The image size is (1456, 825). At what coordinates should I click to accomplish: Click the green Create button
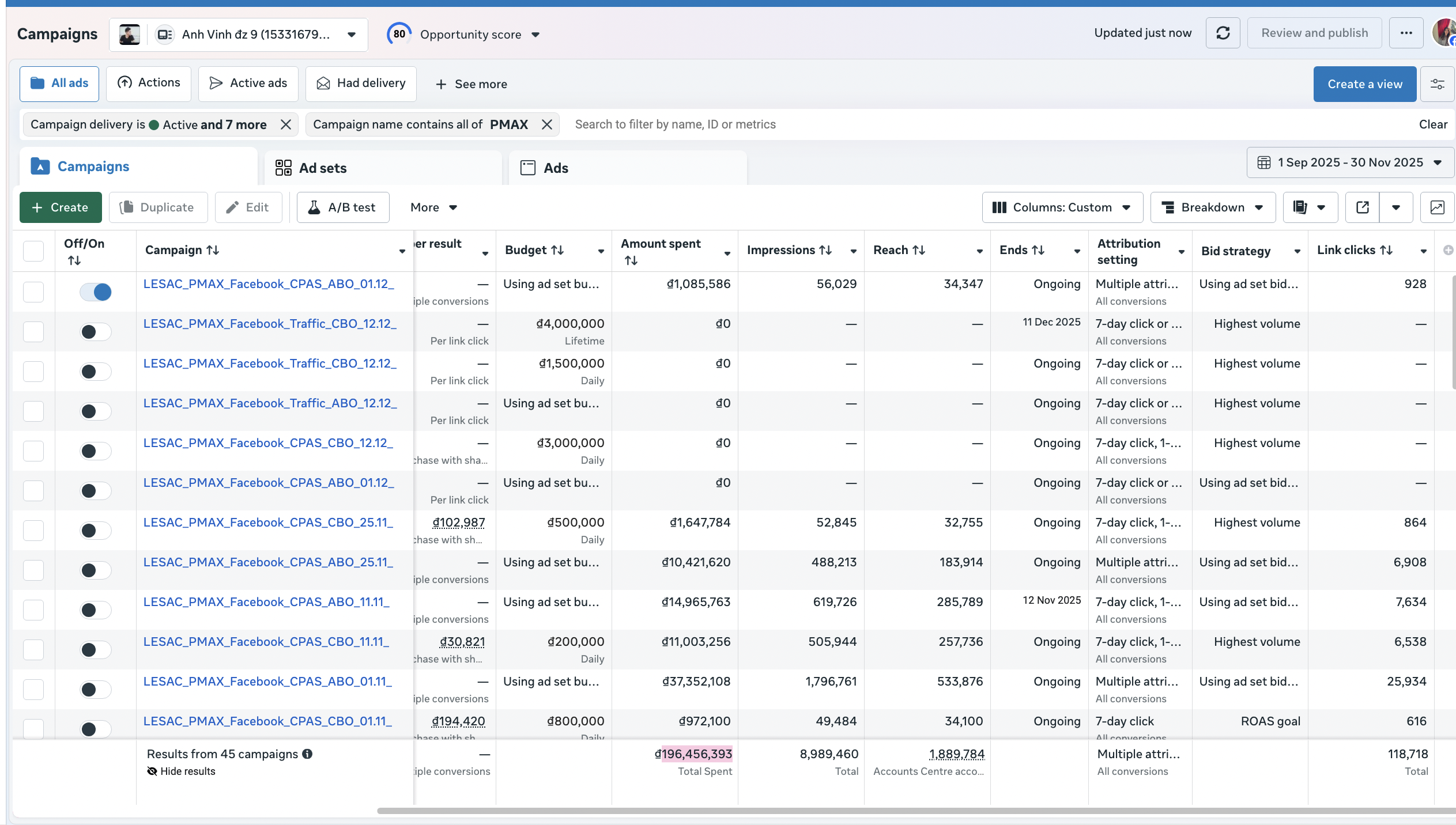tap(61, 207)
